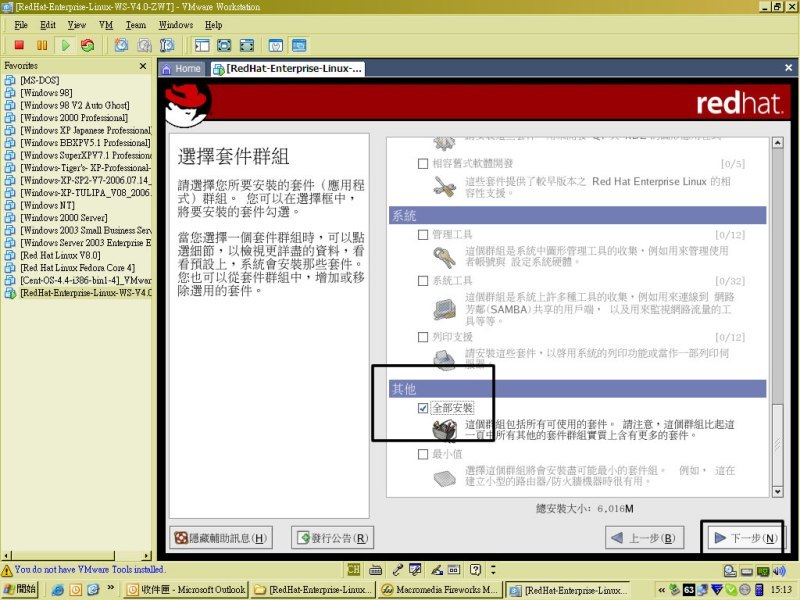This screenshot has height=600, width=800.
Task: Click 隱藏輔助訊息(H) hide help button
Action: (221, 538)
